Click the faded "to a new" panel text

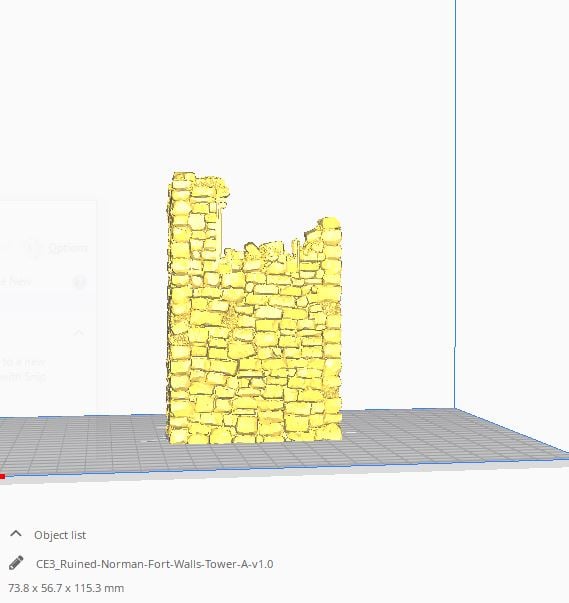click(x=24, y=362)
